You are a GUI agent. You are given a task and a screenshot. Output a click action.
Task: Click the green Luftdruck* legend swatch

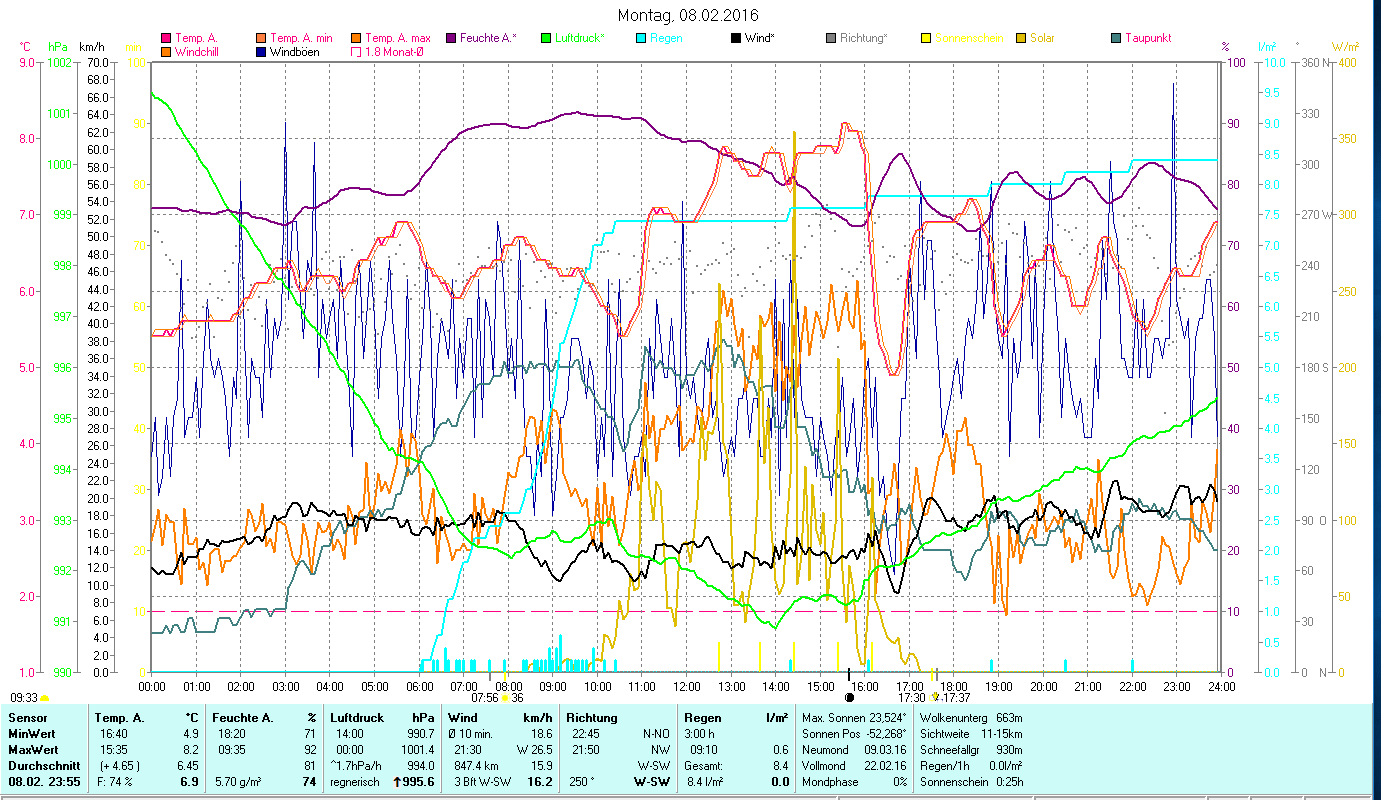point(544,38)
